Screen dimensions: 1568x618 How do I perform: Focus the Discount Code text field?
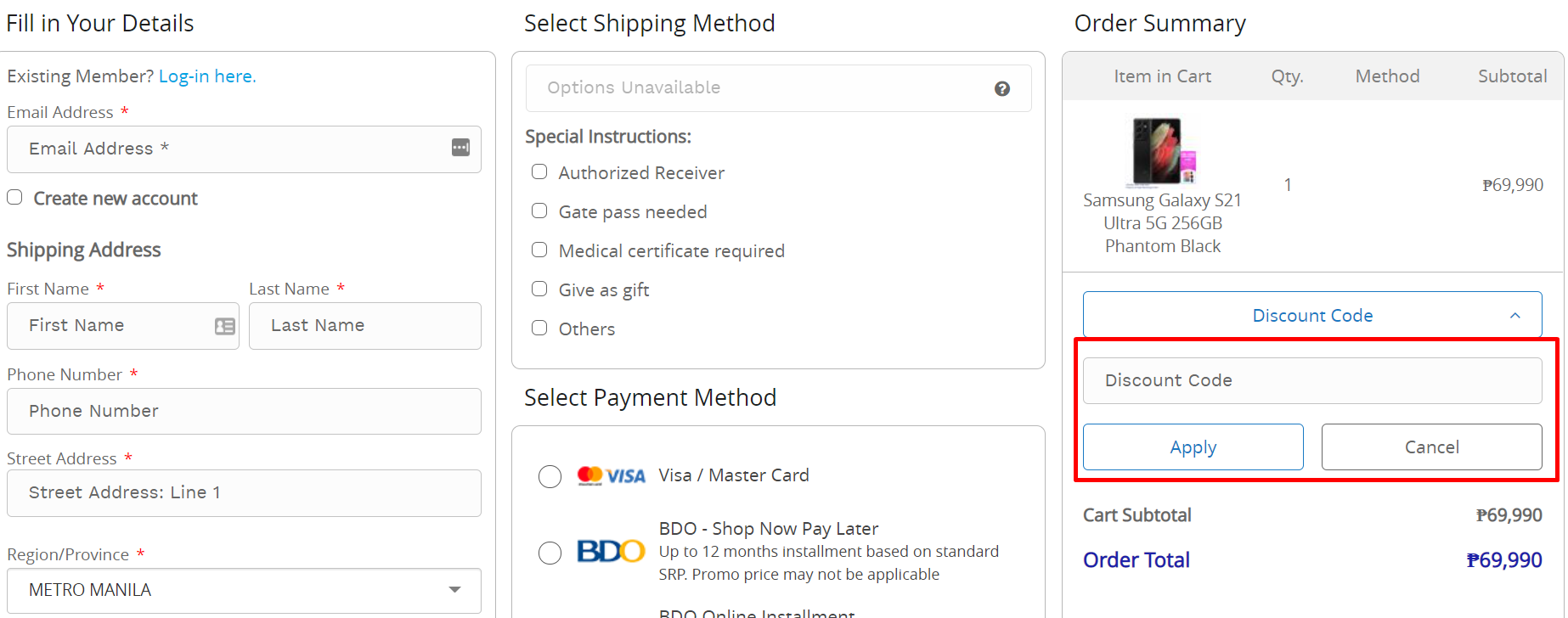pyautogui.click(x=1312, y=380)
